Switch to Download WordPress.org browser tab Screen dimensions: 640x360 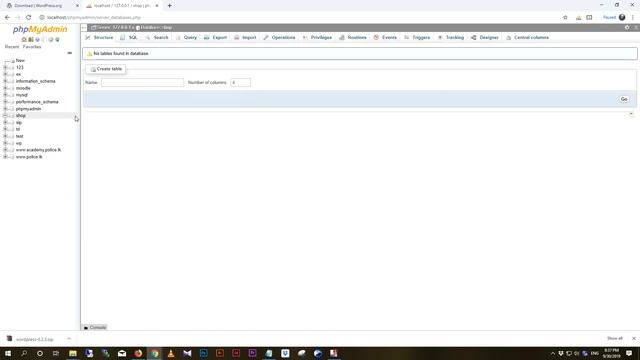pos(38,6)
